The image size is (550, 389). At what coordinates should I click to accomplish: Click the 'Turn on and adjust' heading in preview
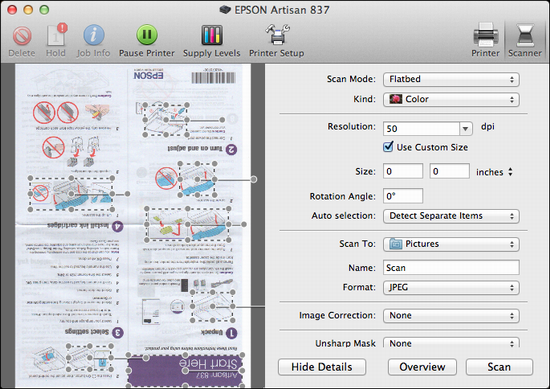[x=195, y=149]
